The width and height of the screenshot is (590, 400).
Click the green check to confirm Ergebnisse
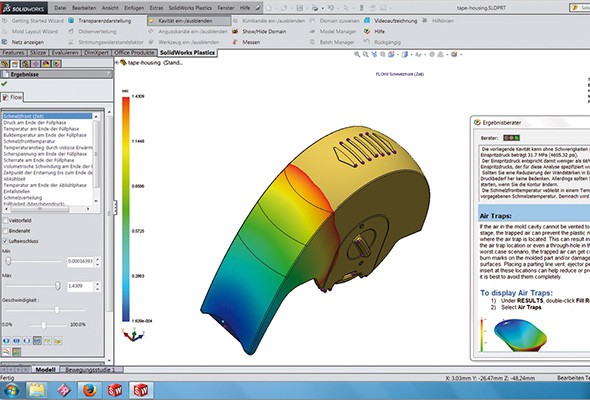(4, 84)
